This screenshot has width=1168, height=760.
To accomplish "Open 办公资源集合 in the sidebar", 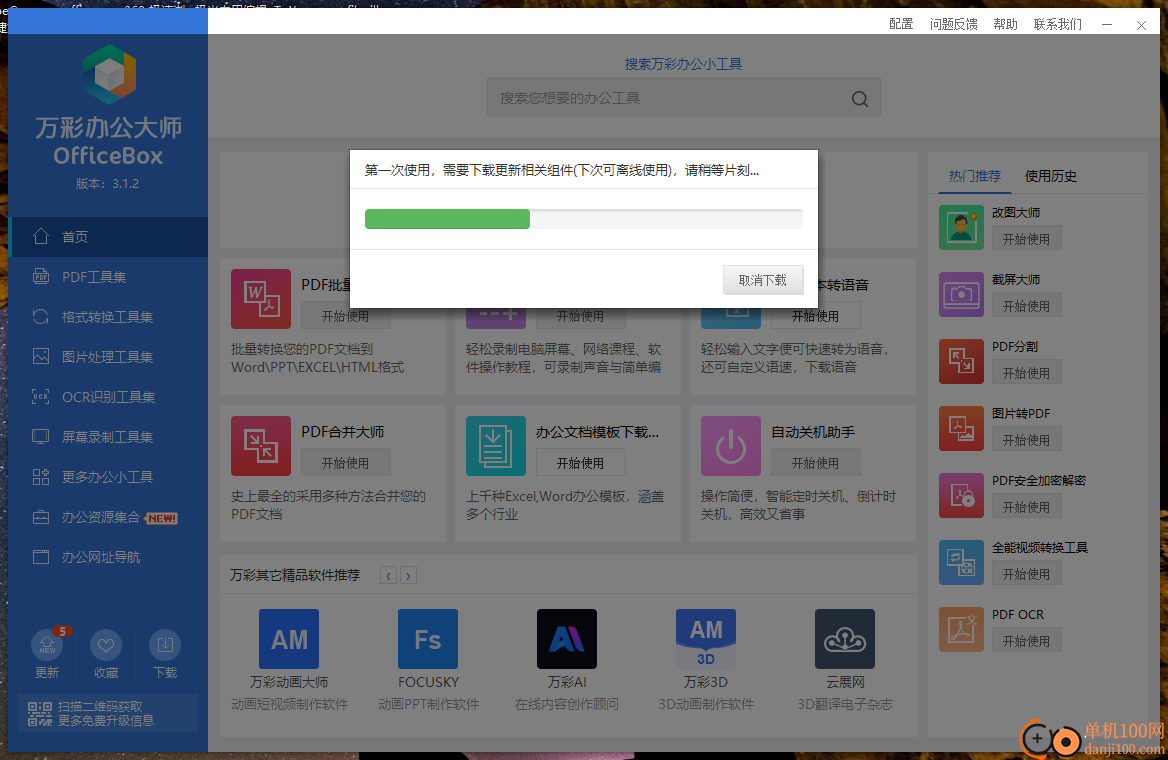I will point(109,517).
